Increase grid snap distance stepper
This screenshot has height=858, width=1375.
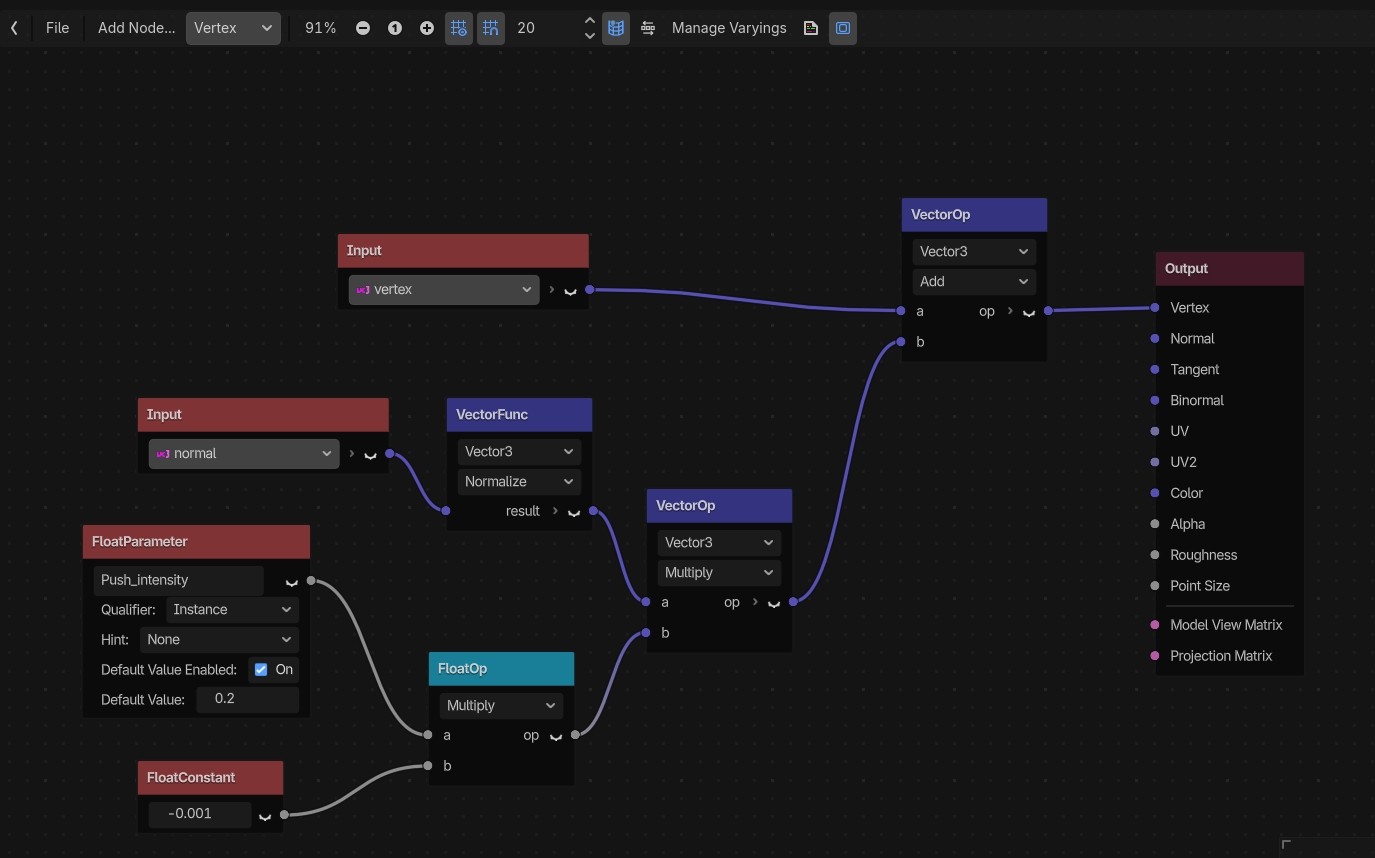[590, 20]
